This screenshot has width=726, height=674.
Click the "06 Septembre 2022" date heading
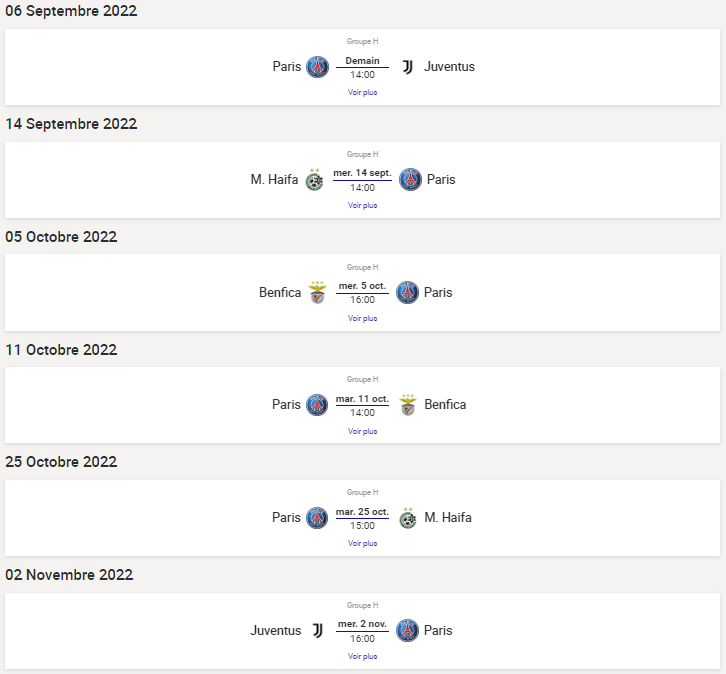71,11
